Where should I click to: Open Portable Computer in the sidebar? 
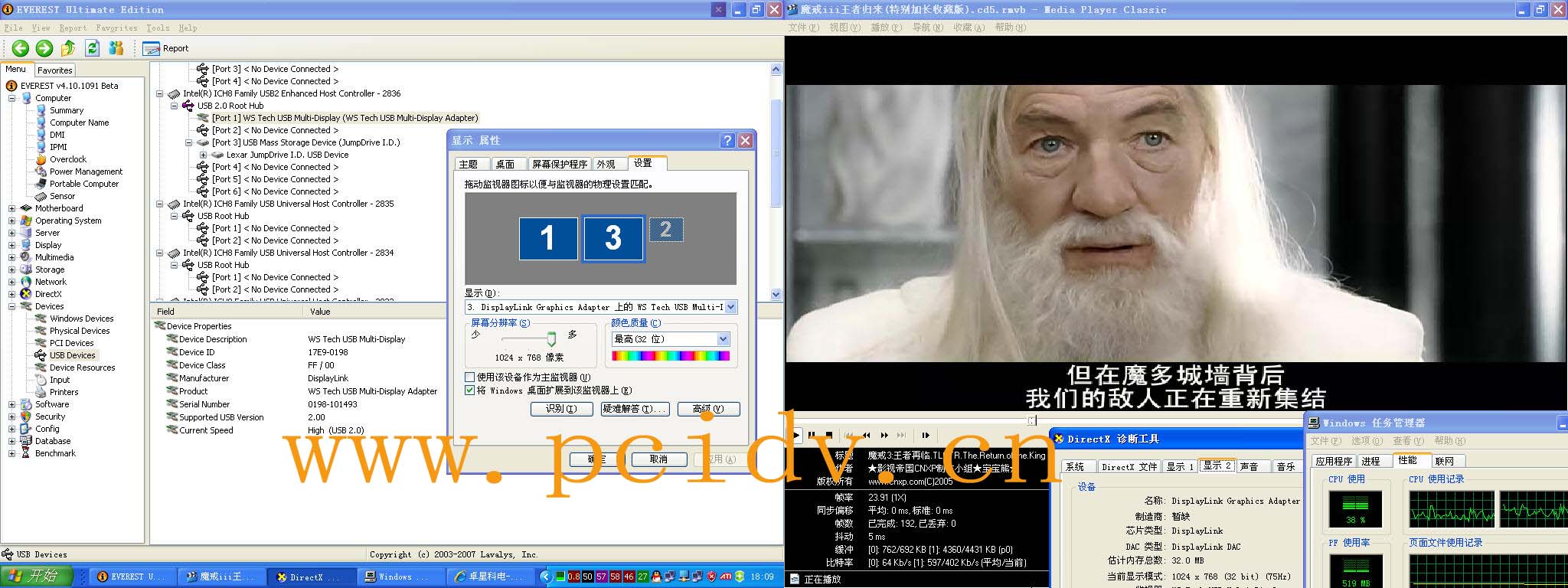pyautogui.click(x=77, y=184)
